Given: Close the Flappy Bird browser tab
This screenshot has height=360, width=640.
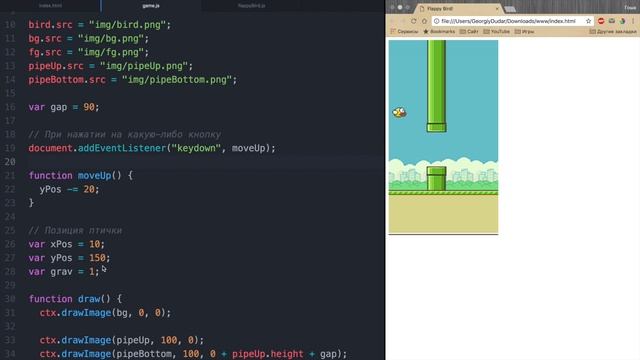Looking at the screenshot, I should [x=497, y=9].
